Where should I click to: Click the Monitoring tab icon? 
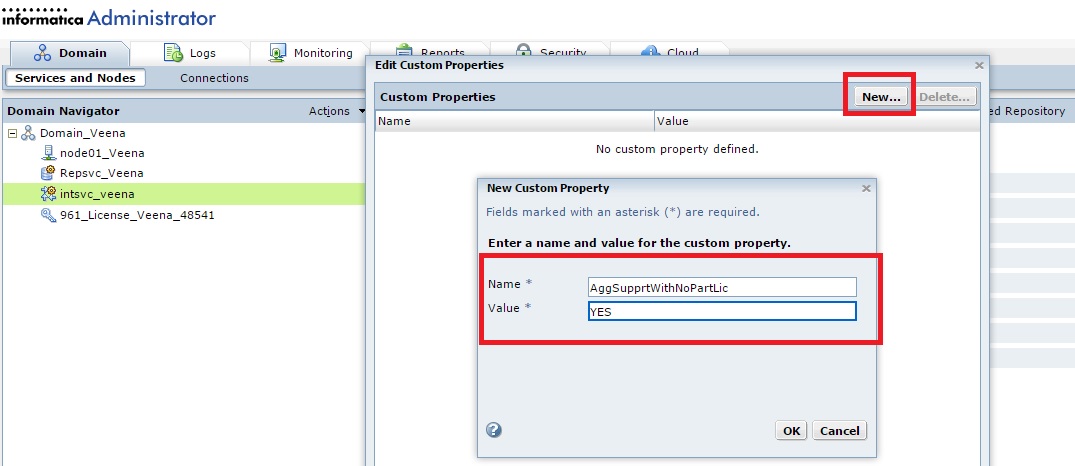click(278, 53)
